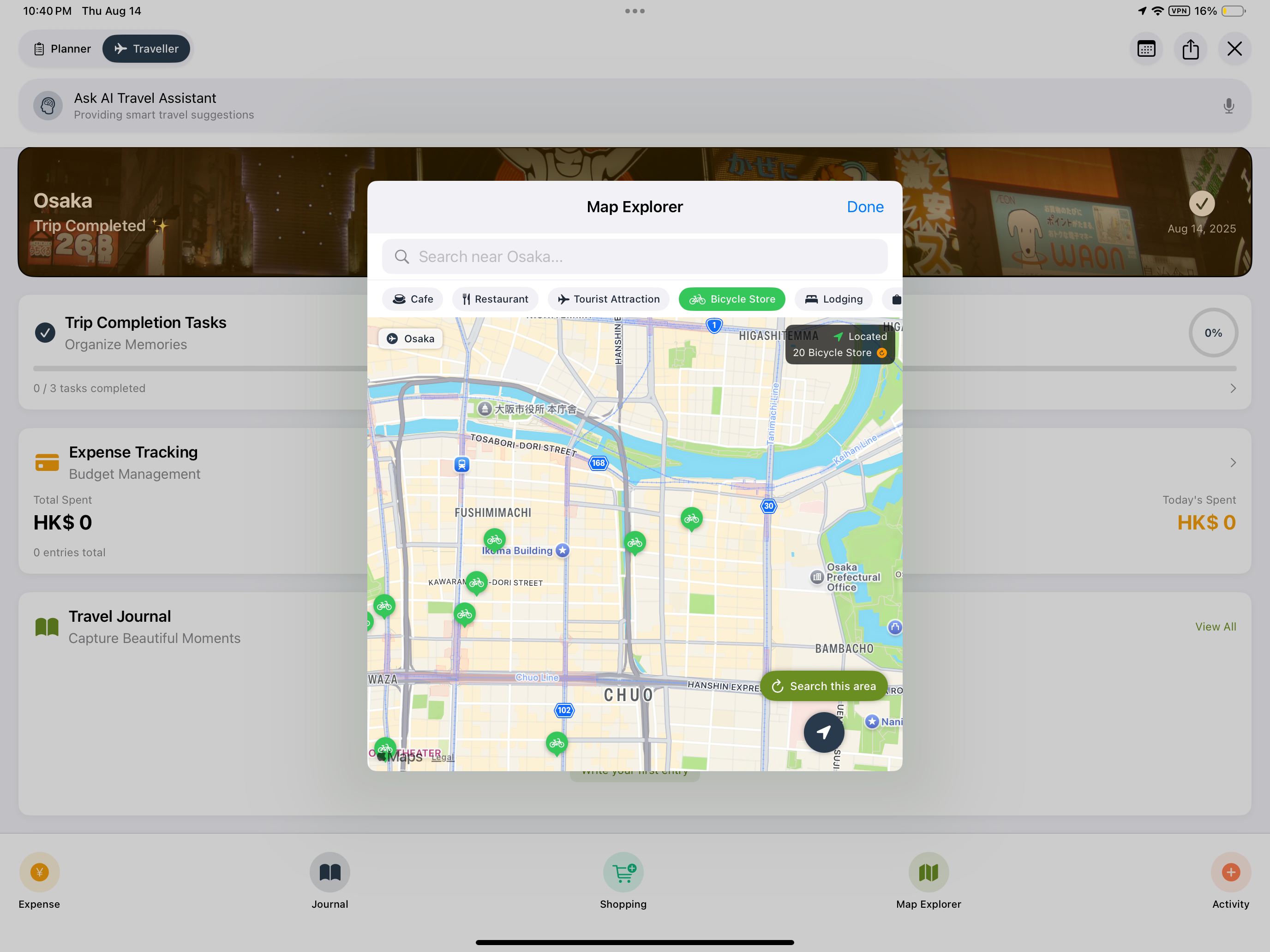Switch to Traveller mode
The width and height of the screenshot is (1270, 952).
coord(146,49)
